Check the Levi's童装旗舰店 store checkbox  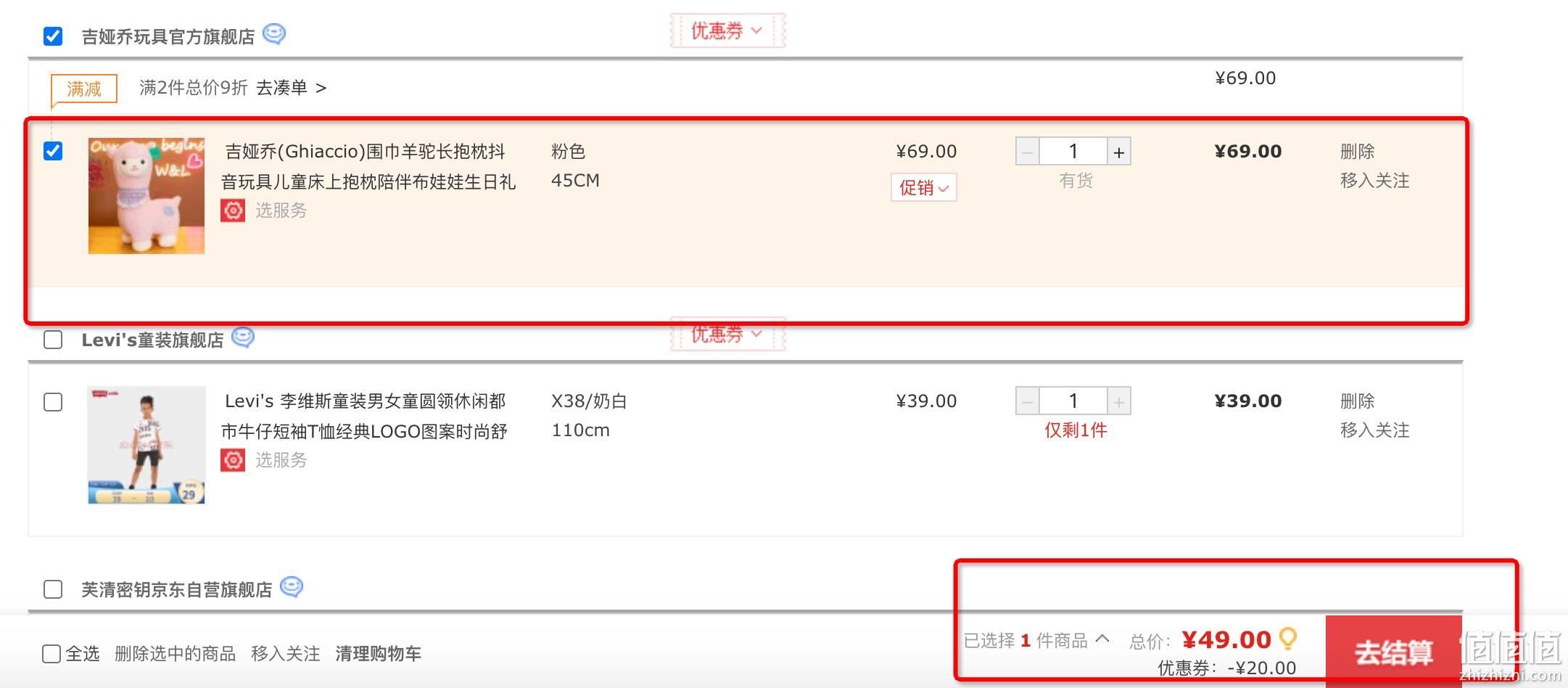53,340
